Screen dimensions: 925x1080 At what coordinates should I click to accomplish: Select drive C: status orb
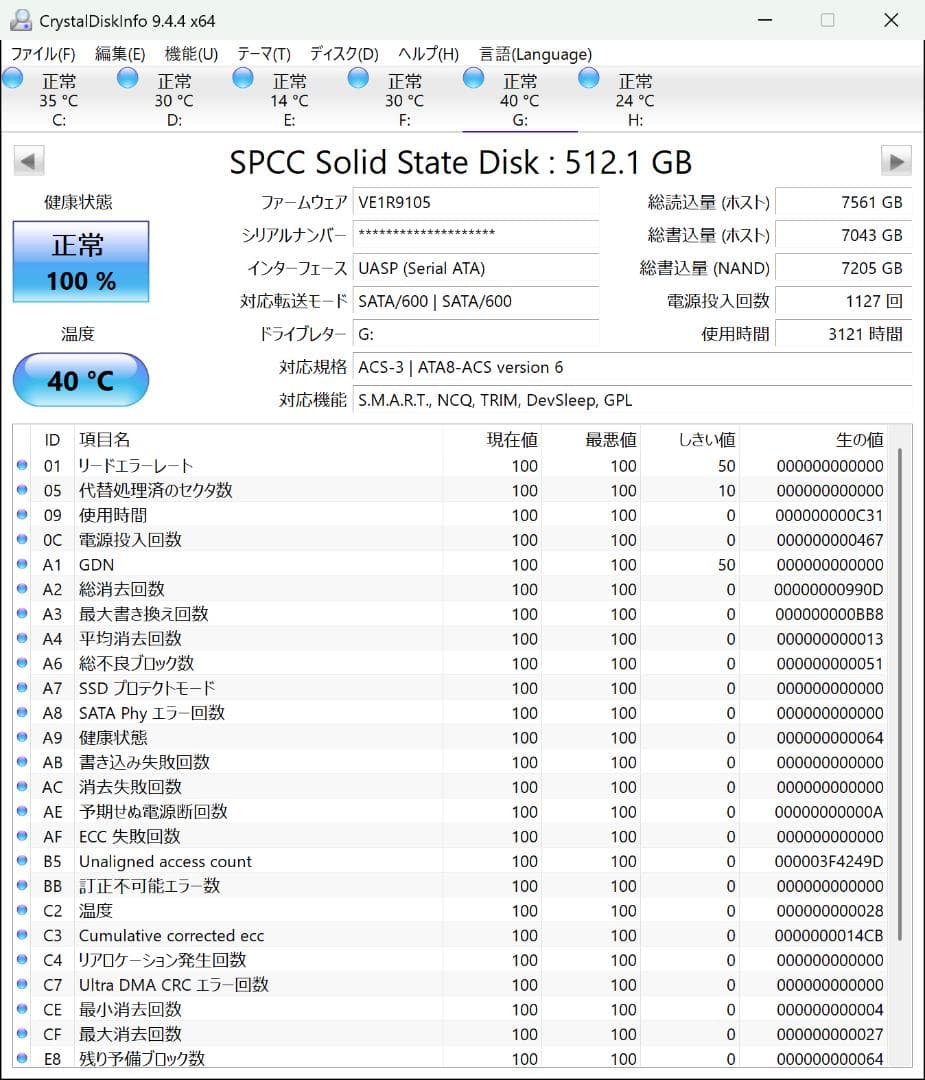(x=13, y=79)
